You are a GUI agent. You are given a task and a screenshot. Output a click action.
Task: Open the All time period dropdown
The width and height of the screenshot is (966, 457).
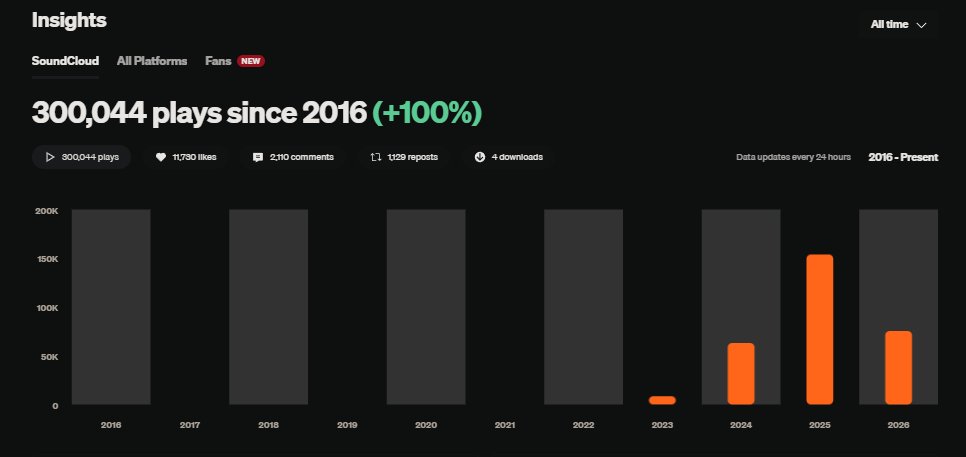click(898, 25)
